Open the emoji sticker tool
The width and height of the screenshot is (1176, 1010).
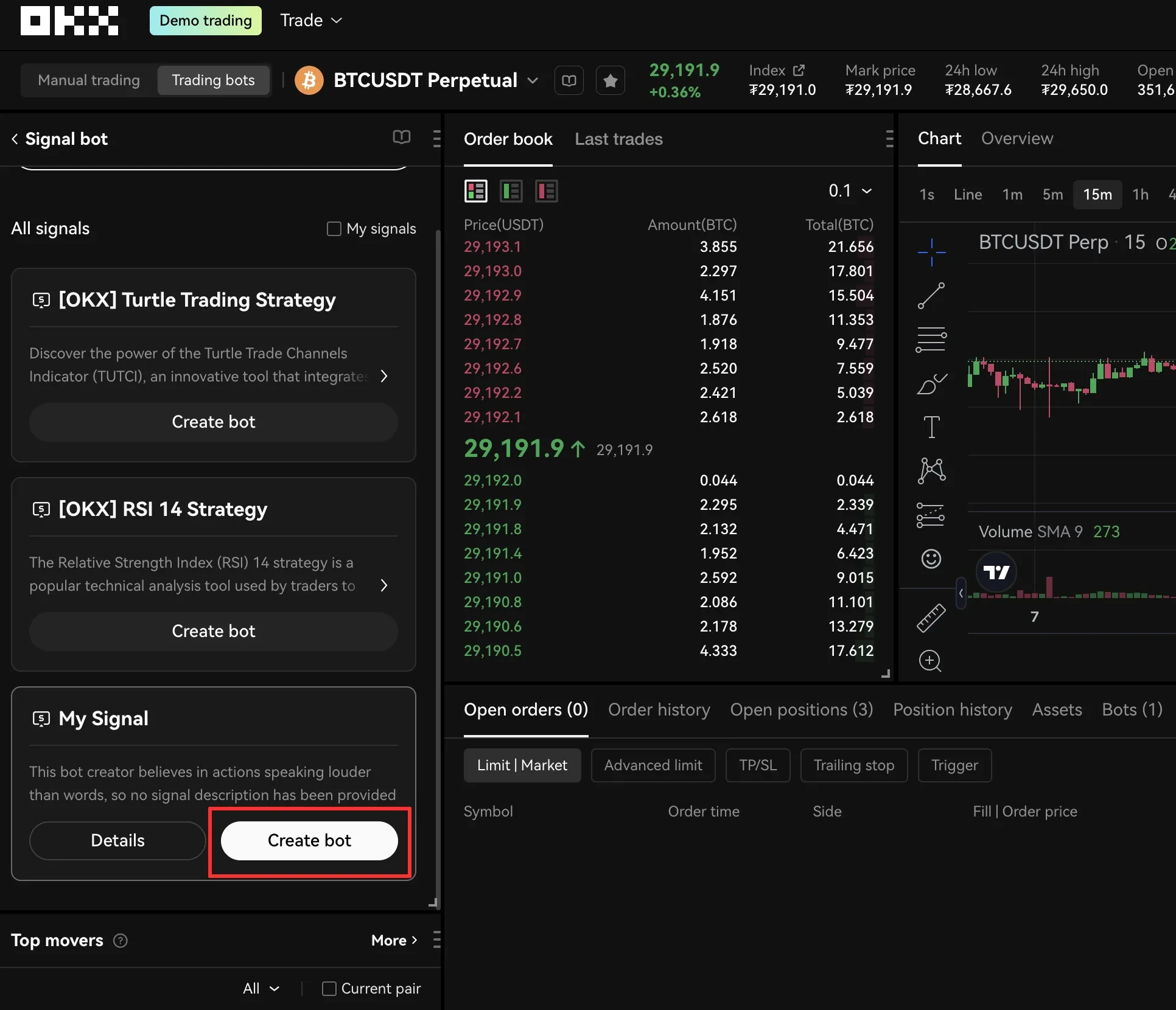[930, 558]
